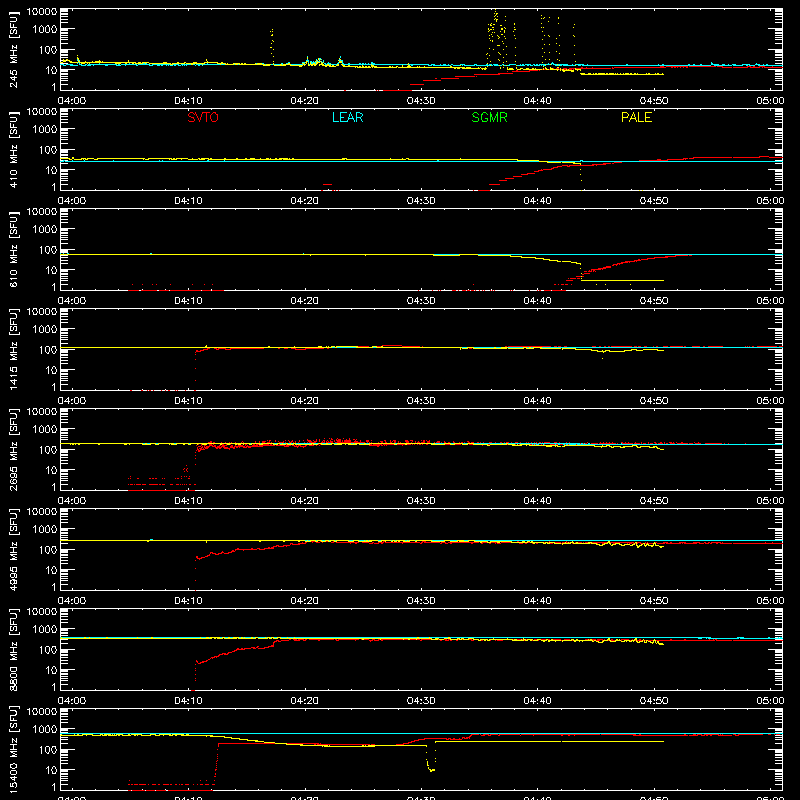The width and height of the screenshot is (800, 800).
Task: Click 04:10 time label under 4995 MHz panel
Action: [188, 601]
